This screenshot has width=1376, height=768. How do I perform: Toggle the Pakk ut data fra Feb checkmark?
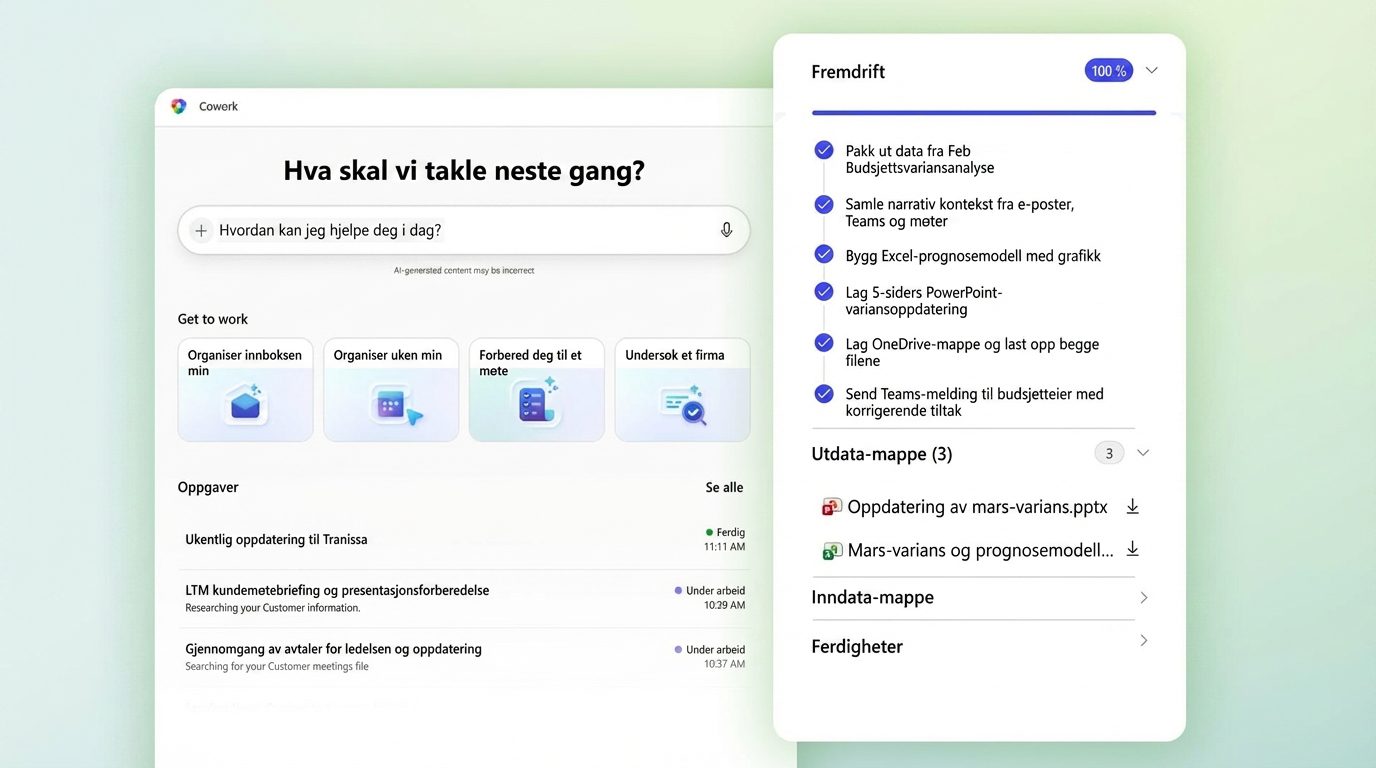click(x=824, y=150)
